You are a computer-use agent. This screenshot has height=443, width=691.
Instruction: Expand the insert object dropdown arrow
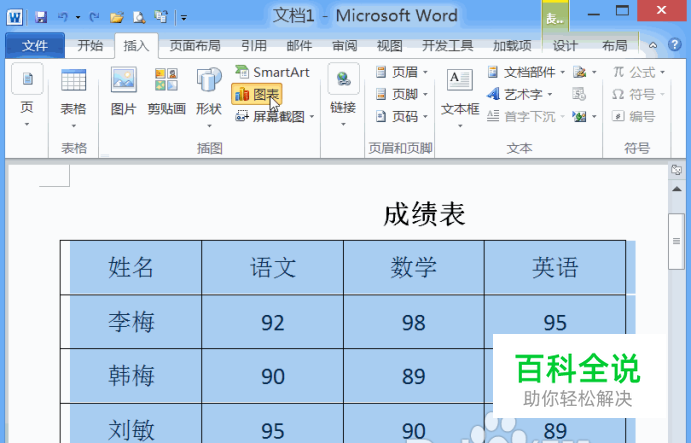(594, 117)
